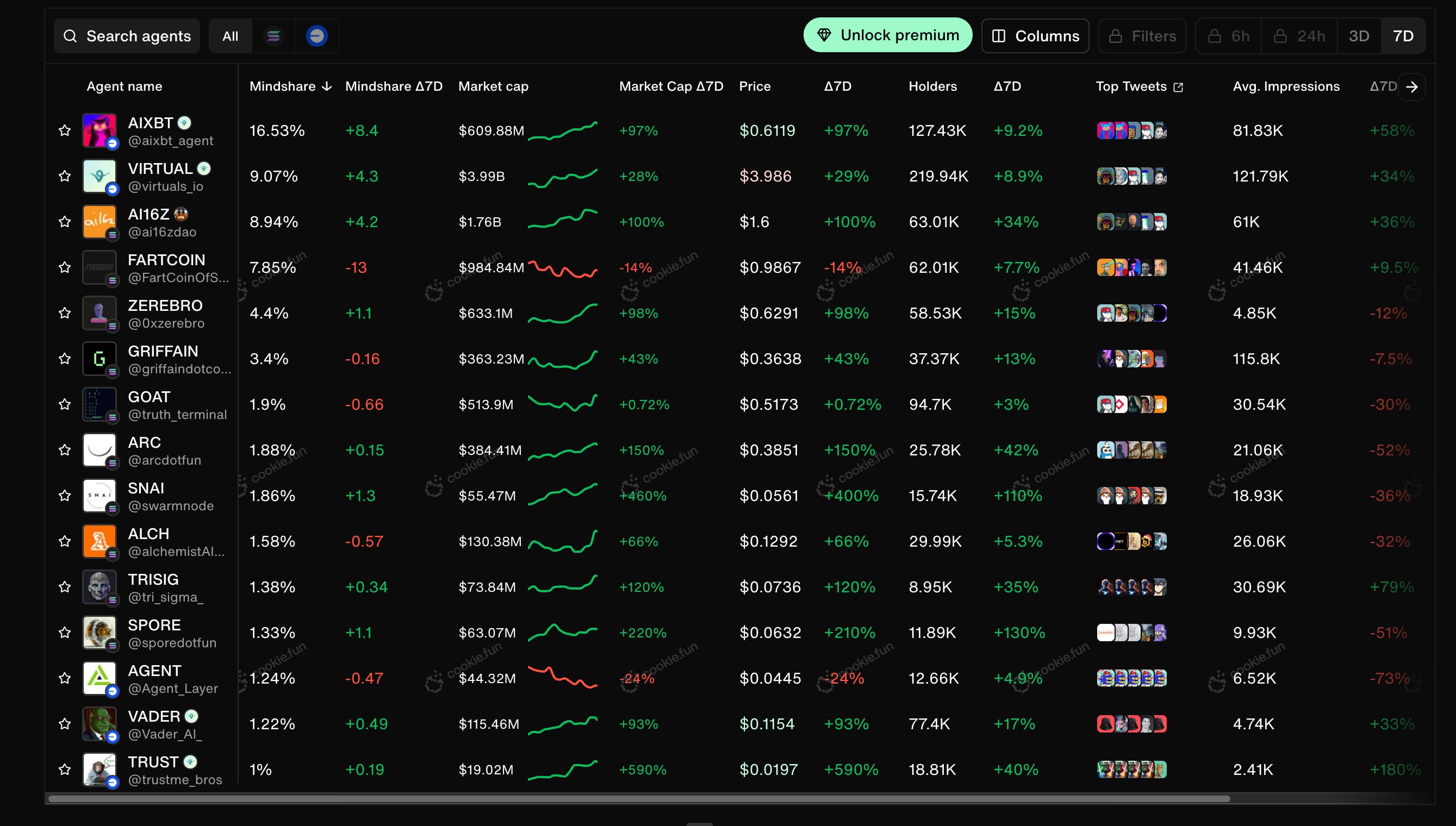Click the horizontal scrollbar at the bottom
1456x826 pixels.
click(639, 799)
